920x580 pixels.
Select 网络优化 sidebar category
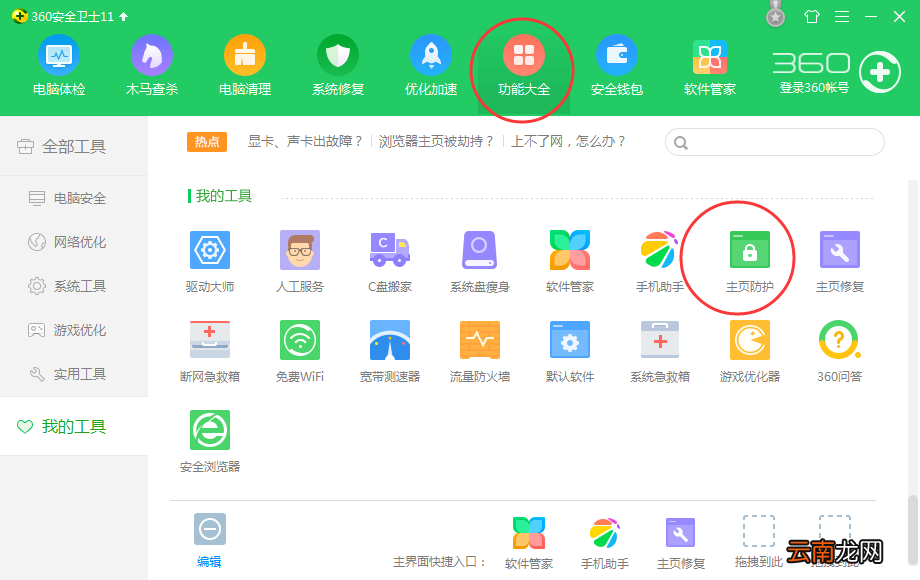[74, 242]
